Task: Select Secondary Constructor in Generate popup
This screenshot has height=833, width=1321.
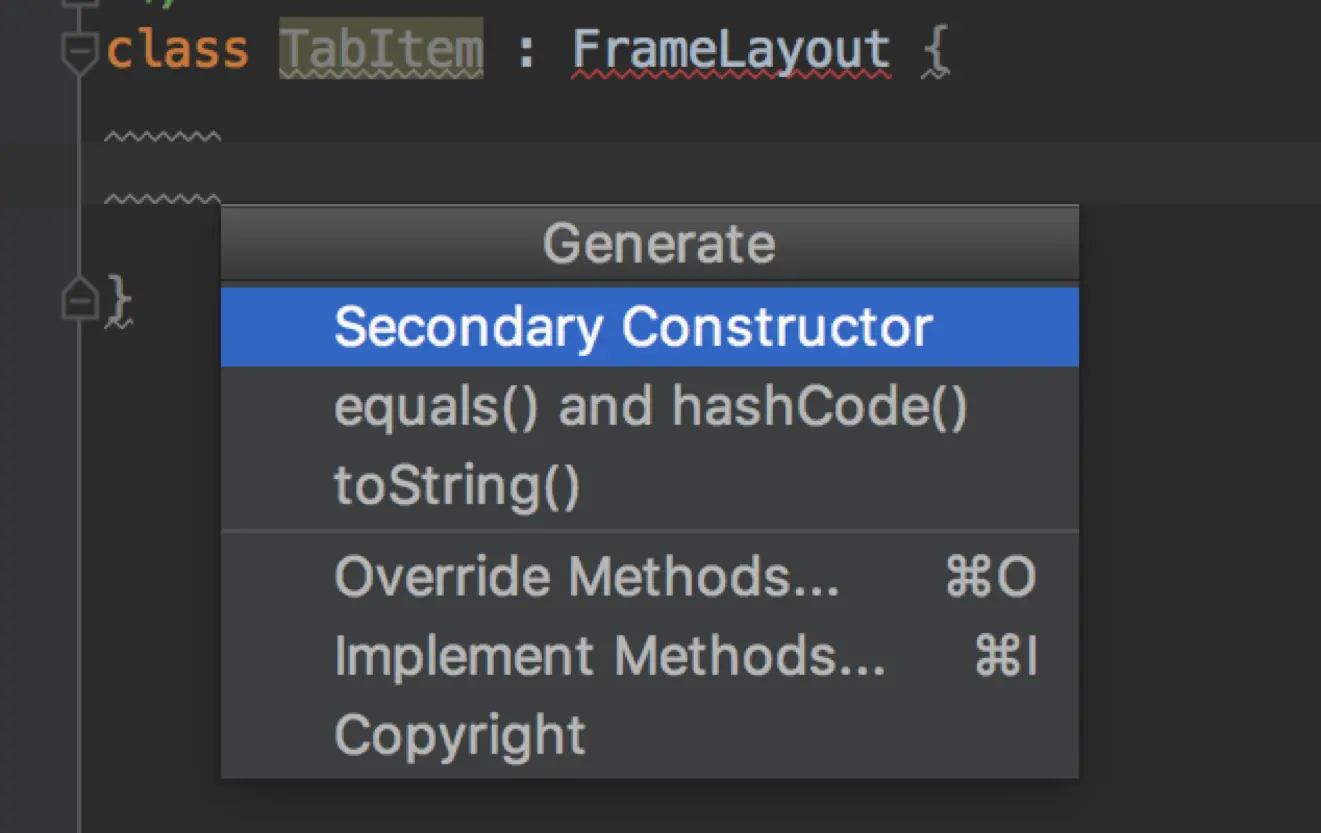Action: coord(633,327)
